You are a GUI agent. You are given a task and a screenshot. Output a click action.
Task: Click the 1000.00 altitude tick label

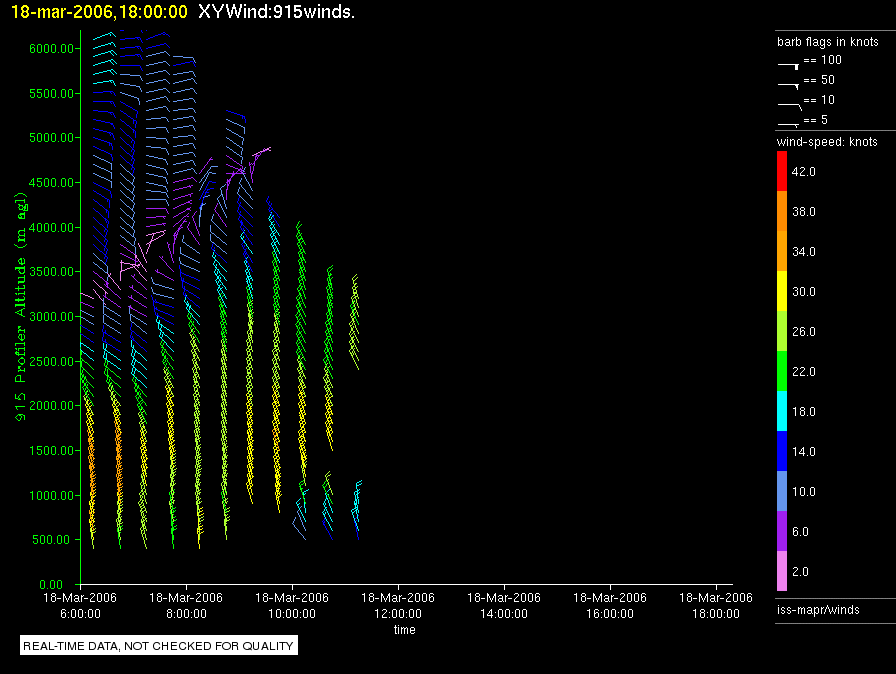(x=51, y=496)
